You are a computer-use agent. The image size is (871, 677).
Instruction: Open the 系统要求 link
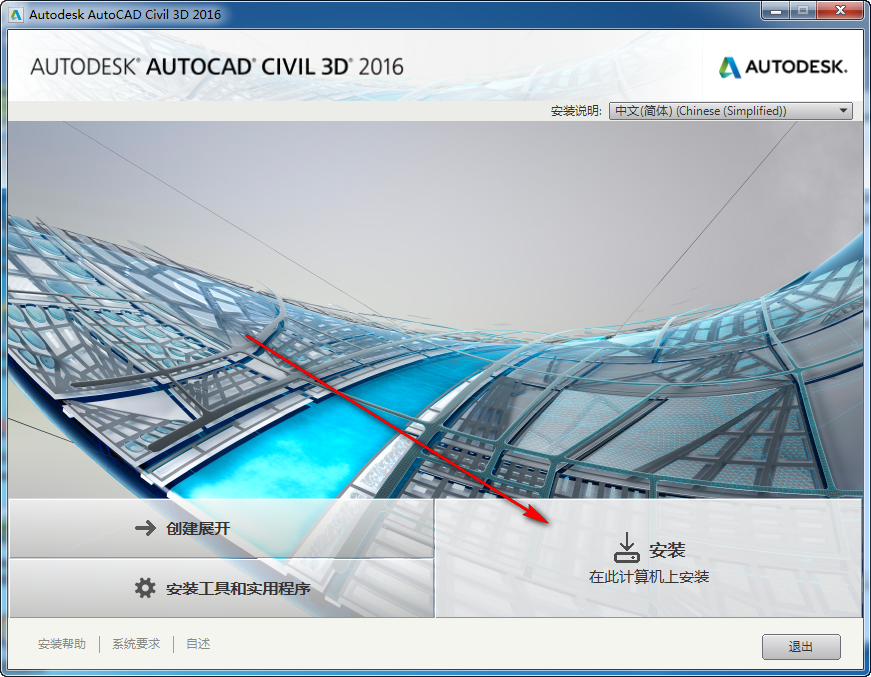[136, 644]
